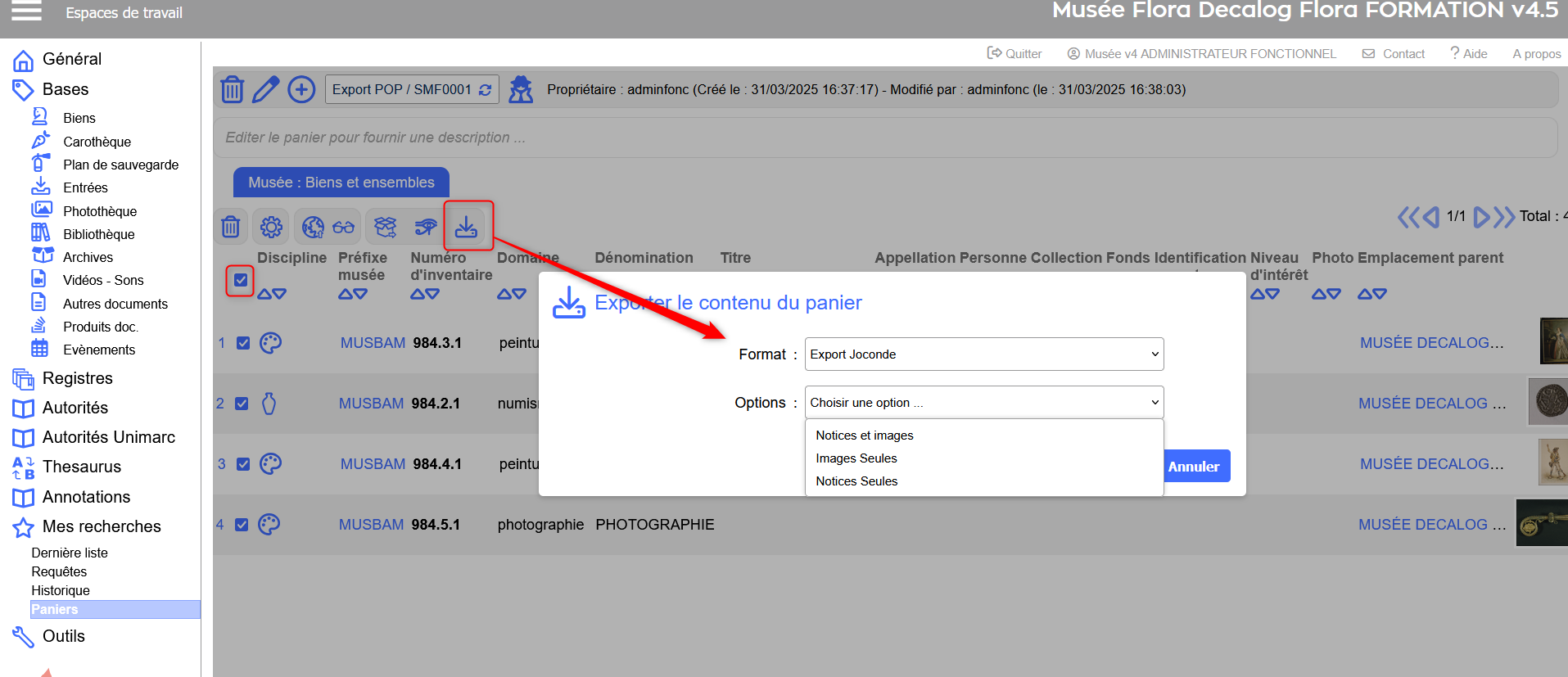Click the glasses view icon in toolbar
Image resolution: width=1568 pixels, height=677 pixels.
point(344,227)
